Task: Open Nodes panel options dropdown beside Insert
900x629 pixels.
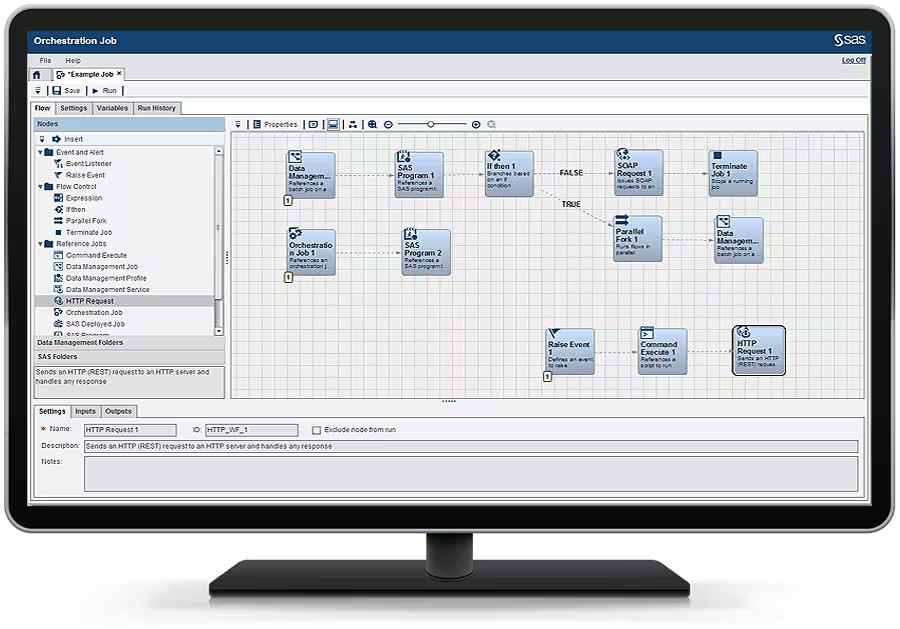Action: [42, 139]
